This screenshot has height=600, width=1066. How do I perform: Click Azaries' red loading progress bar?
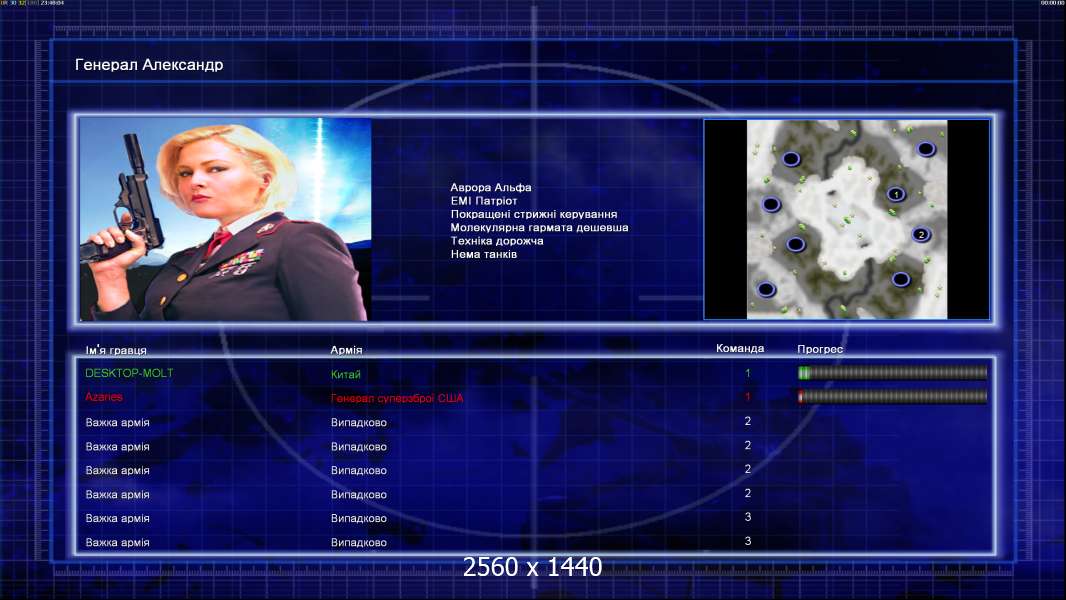pos(892,396)
